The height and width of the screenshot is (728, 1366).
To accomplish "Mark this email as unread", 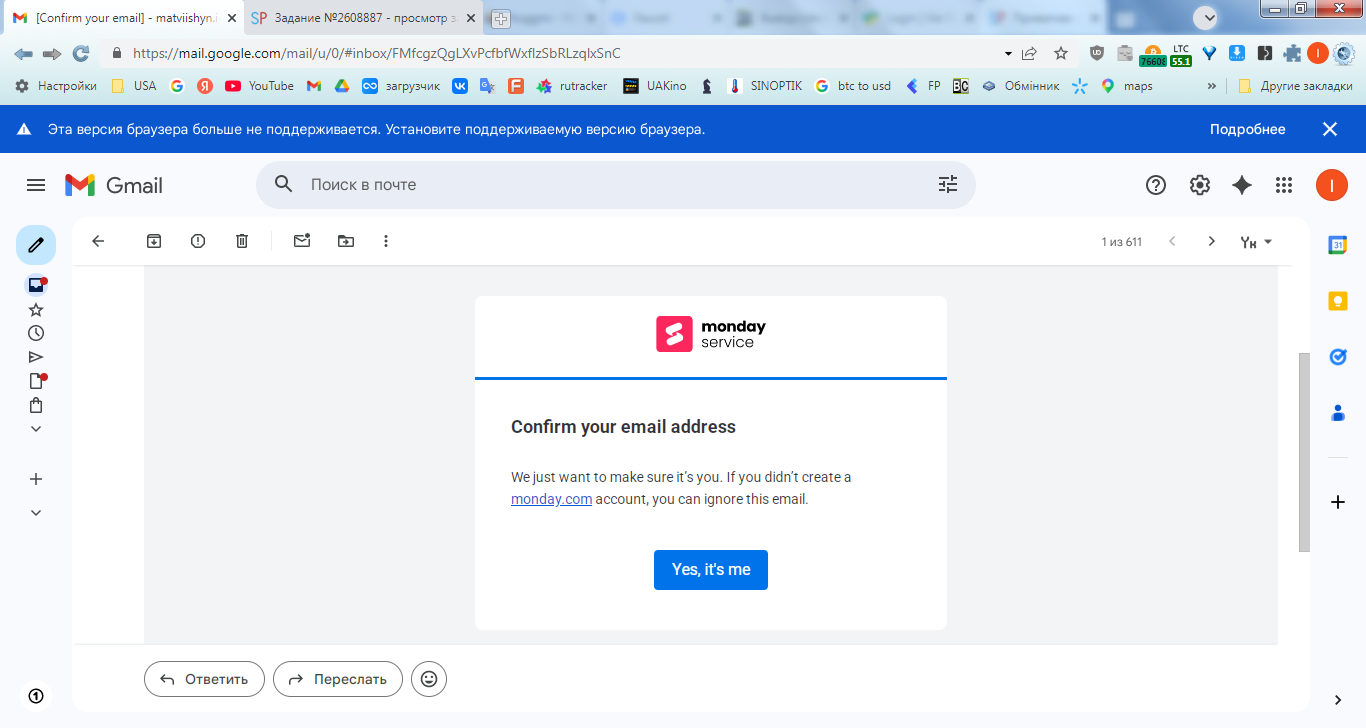I will pyautogui.click(x=302, y=241).
